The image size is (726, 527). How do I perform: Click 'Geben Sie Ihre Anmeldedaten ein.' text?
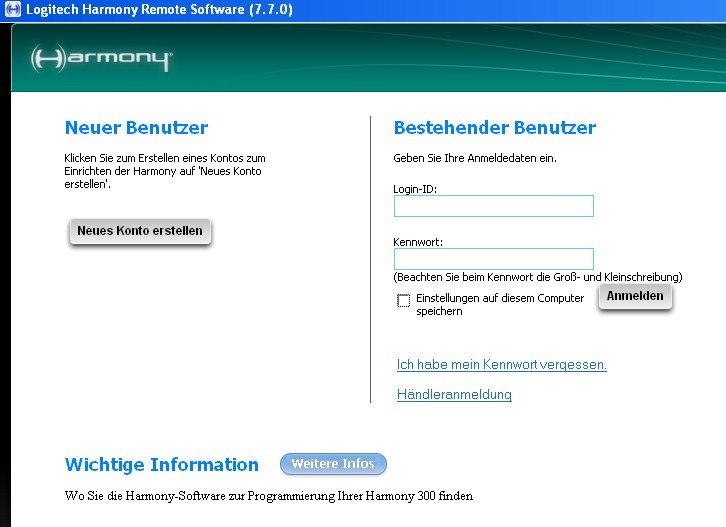click(475, 158)
